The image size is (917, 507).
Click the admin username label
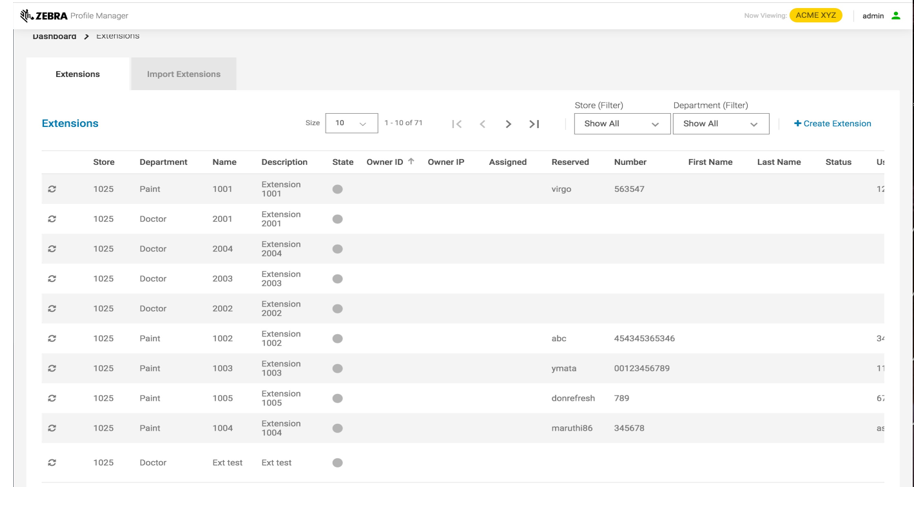point(873,16)
